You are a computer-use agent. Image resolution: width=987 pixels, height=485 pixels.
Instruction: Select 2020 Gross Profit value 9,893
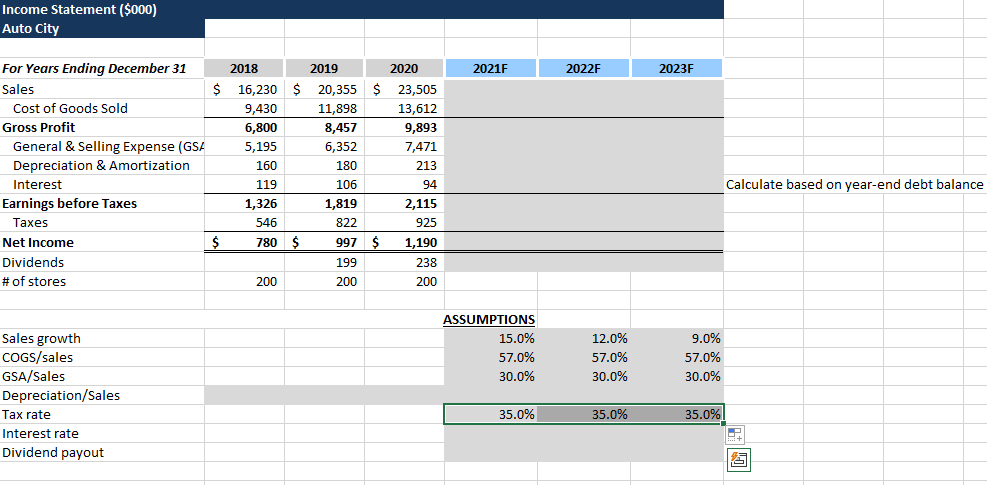[x=404, y=127]
